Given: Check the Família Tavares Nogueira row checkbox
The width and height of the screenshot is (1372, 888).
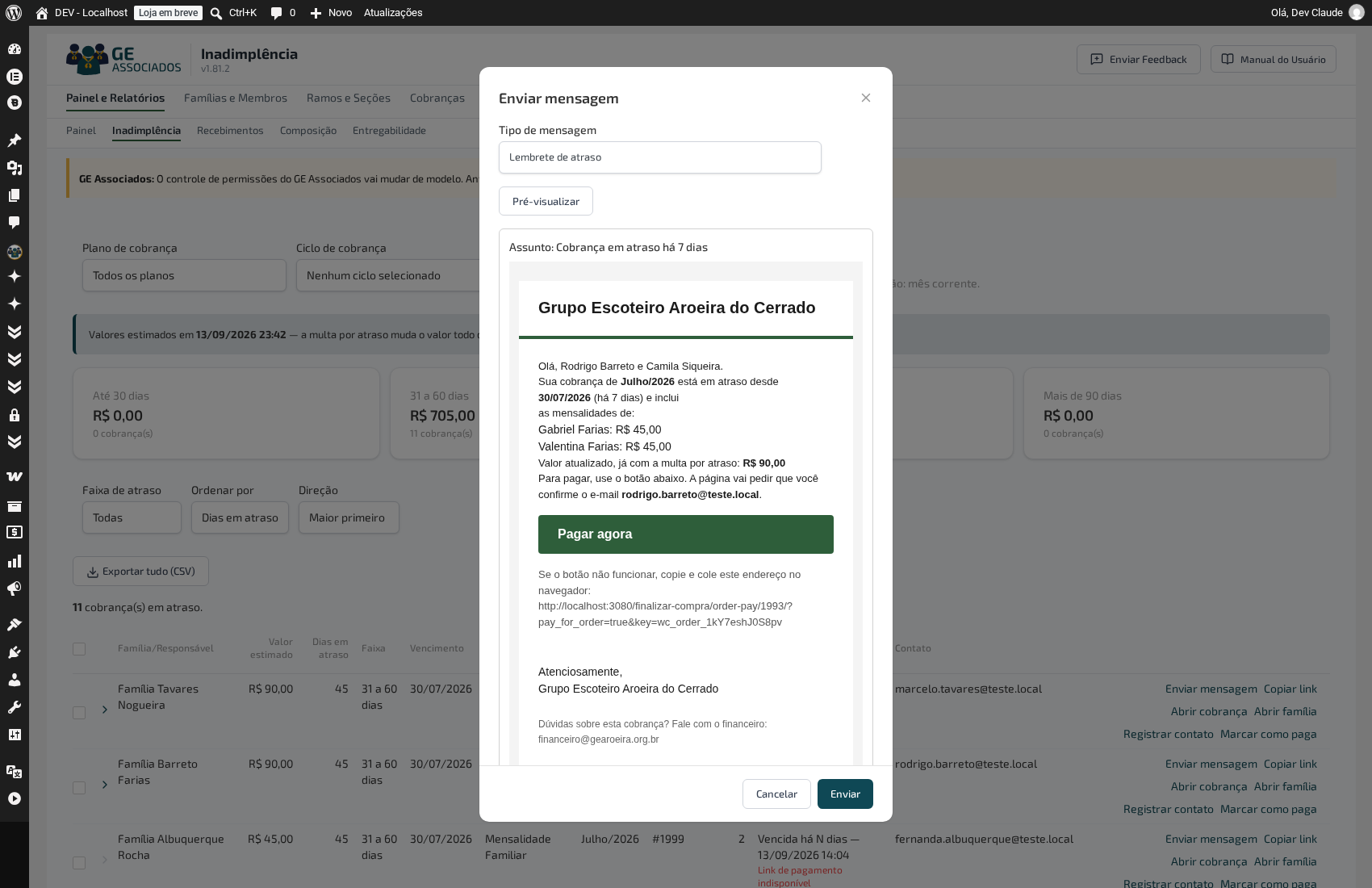Looking at the screenshot, I should tap(79, 713).
